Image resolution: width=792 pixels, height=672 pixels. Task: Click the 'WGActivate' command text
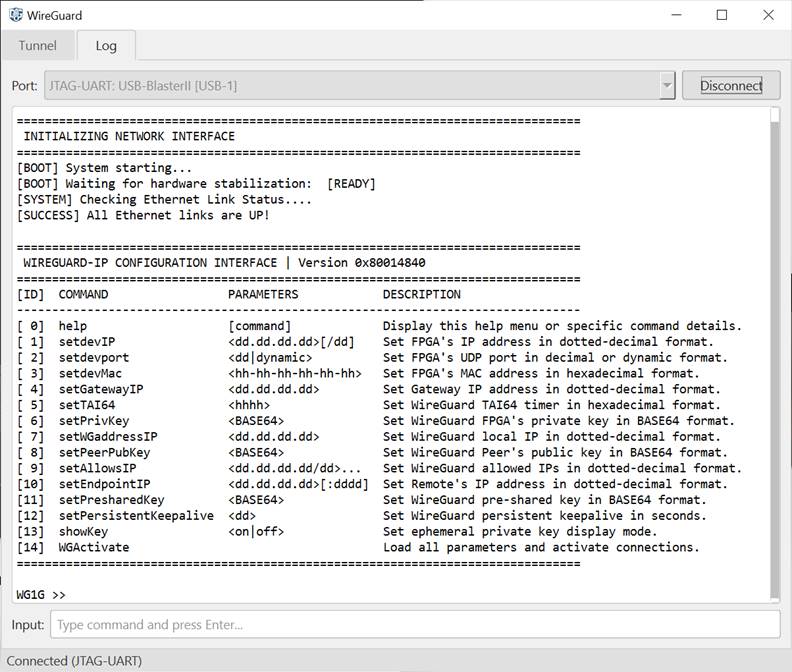93,547
